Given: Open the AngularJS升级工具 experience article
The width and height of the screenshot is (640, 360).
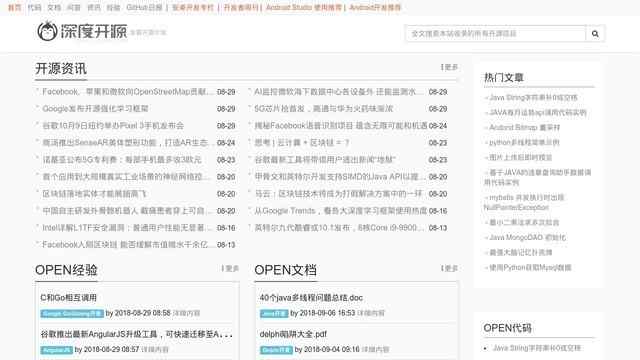Looking at the screenshot, I should pyautogui.click(x=137, y=334).
